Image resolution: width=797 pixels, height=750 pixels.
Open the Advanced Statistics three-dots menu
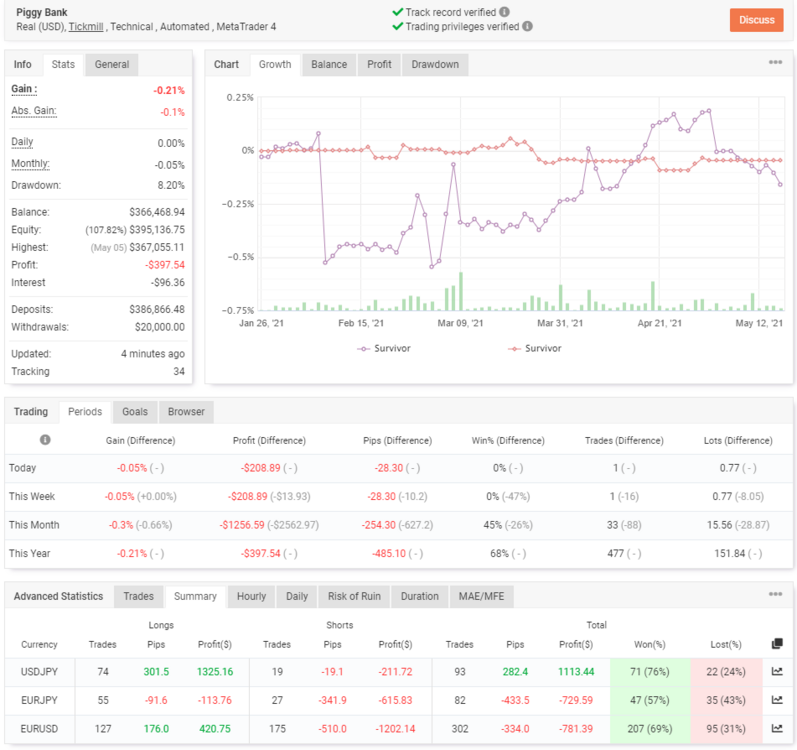pos(775,594)
